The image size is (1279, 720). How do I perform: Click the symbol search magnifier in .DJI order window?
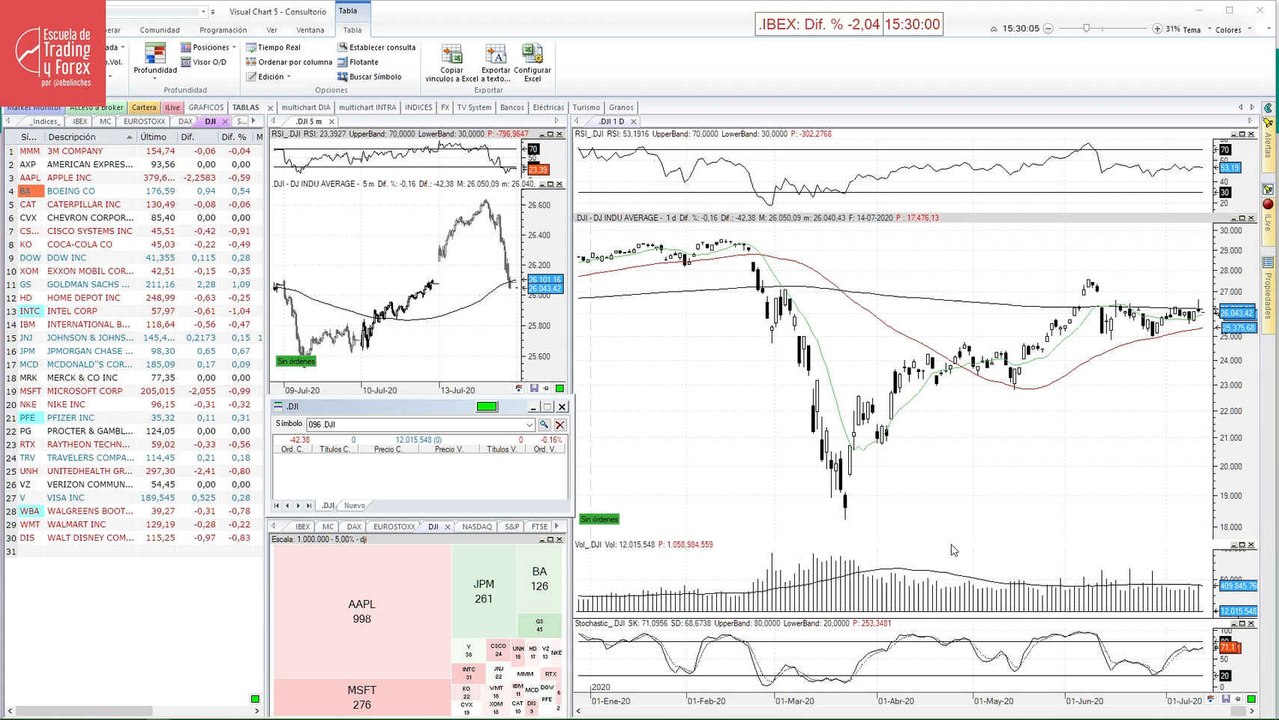[x=545, y=425]
